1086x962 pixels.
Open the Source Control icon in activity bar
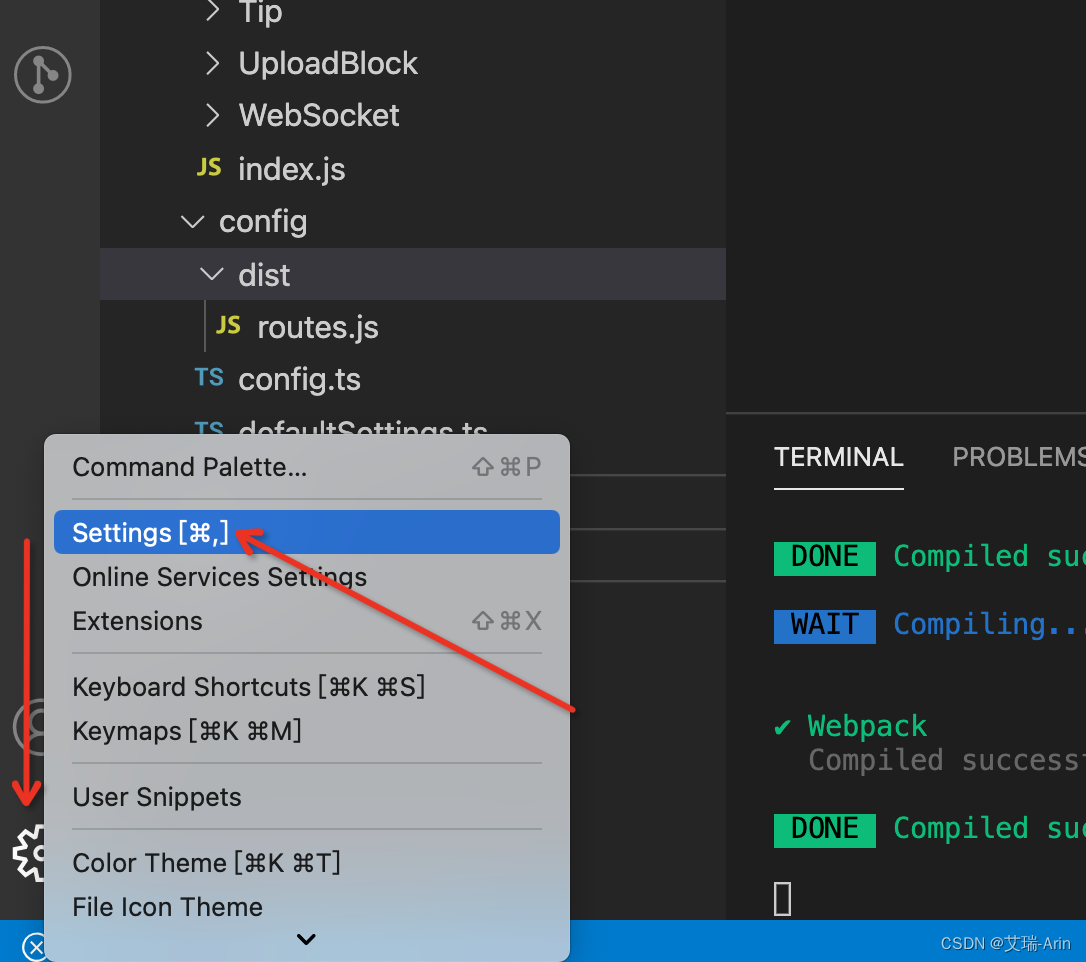42,74
